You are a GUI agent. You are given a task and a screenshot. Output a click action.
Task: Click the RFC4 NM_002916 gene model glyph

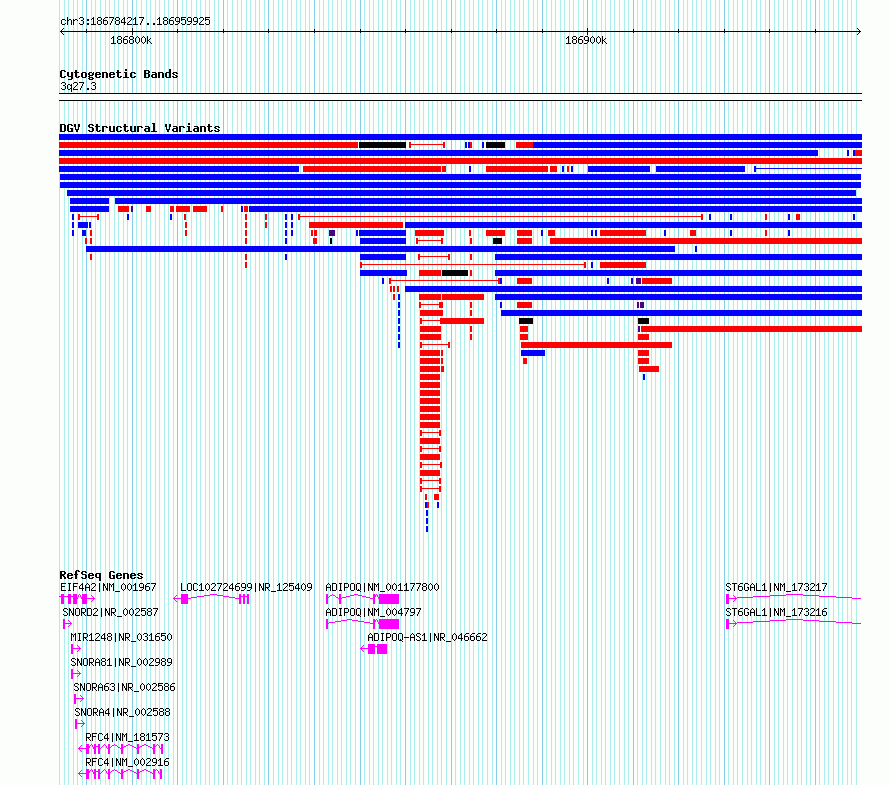click(x=121, y=774)
